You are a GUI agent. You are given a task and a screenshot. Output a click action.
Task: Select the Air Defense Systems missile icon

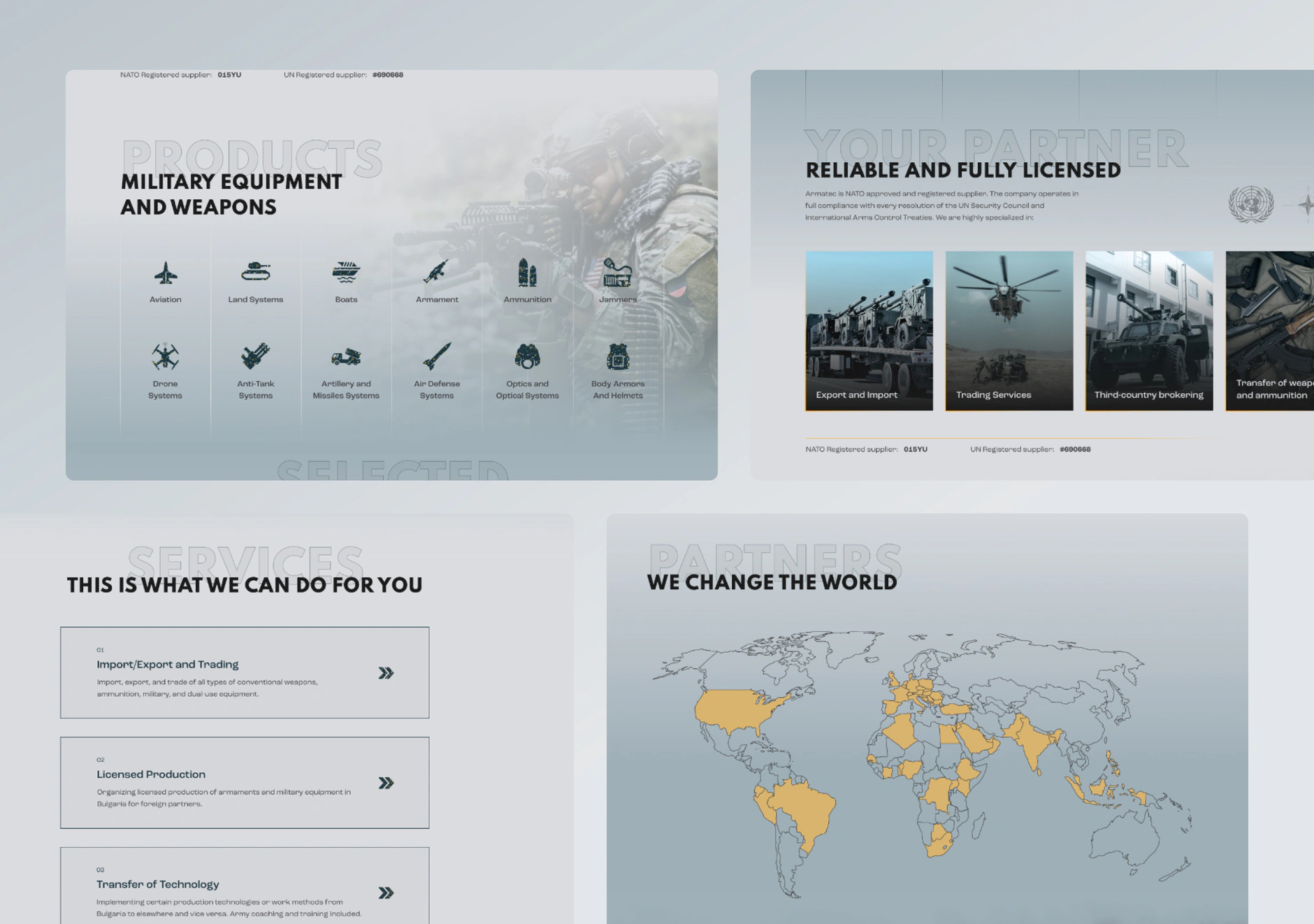[437, 356]
